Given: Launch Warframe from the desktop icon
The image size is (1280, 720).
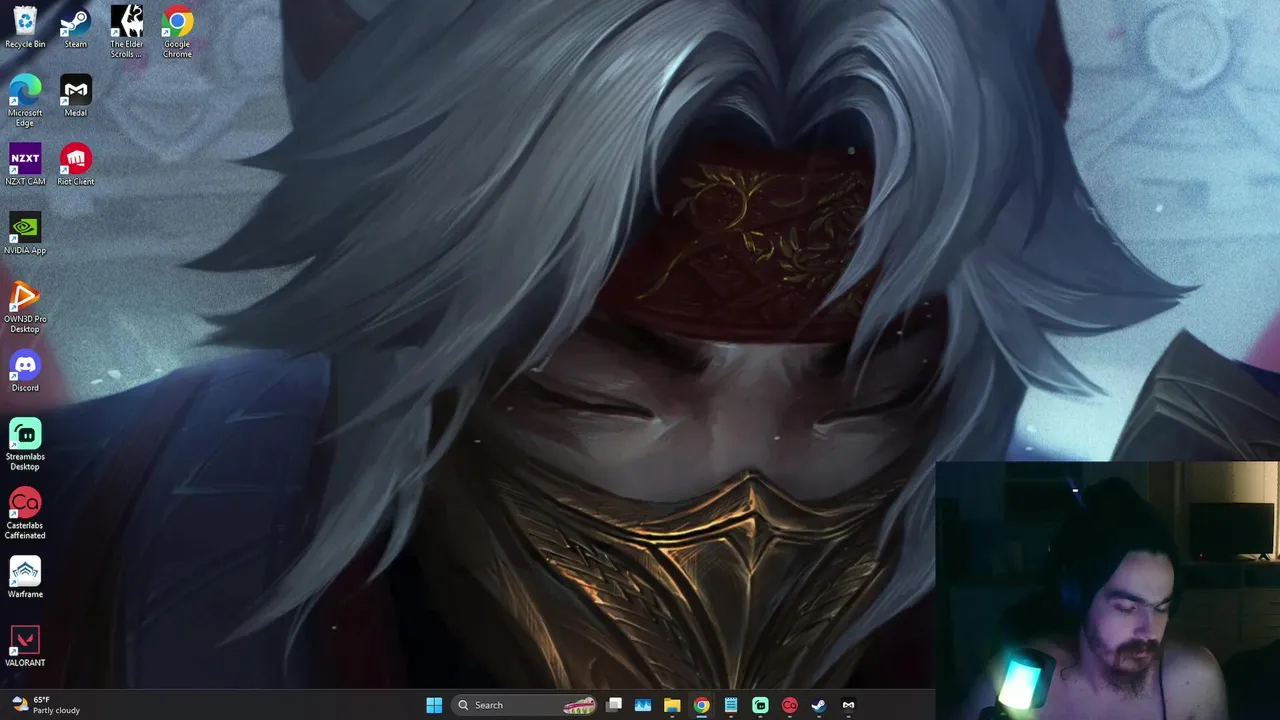Looking at the screenshot, I should point(25,577).
